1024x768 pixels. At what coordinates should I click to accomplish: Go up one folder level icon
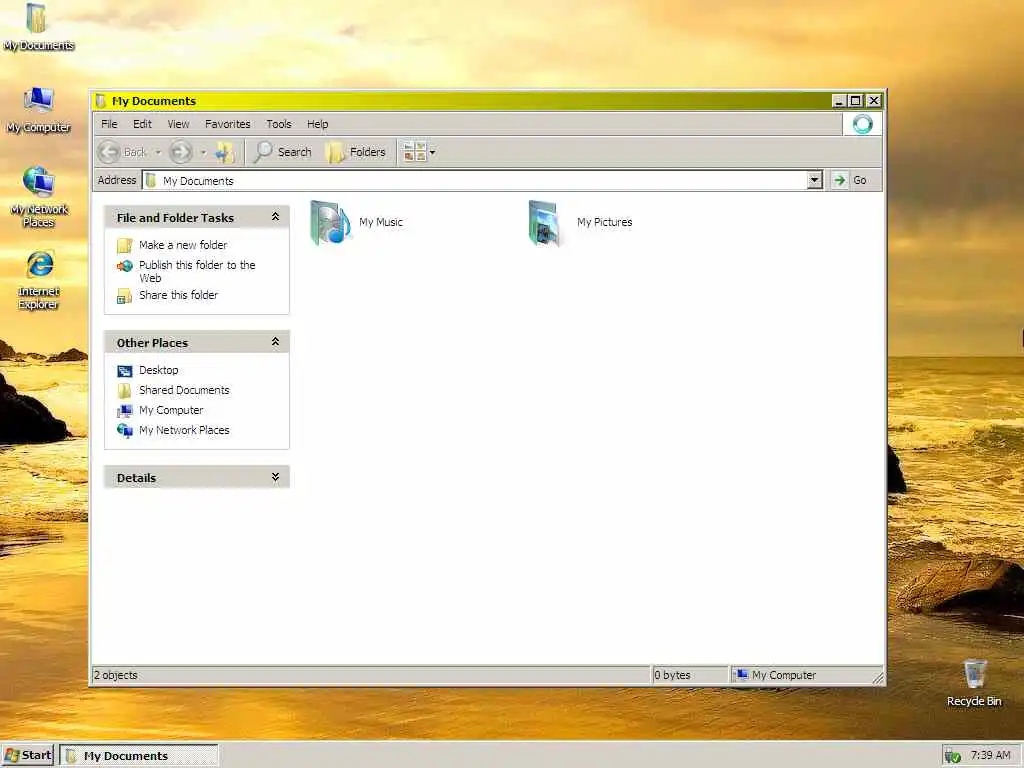225,152
